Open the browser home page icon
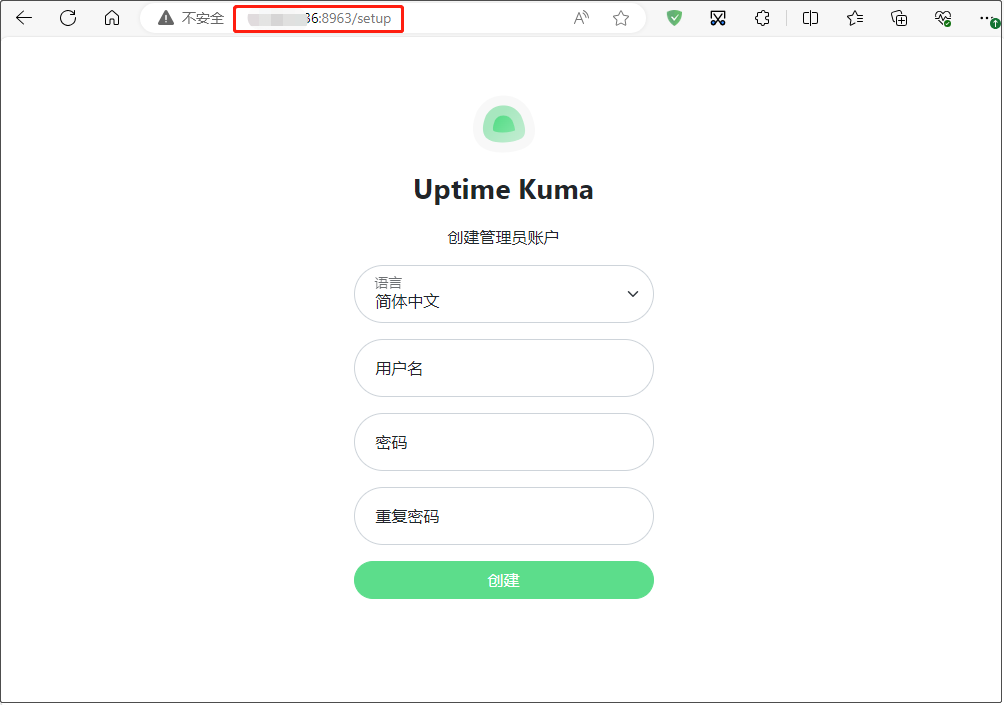Screen dimensions: 1004x705 pos(112,18)
